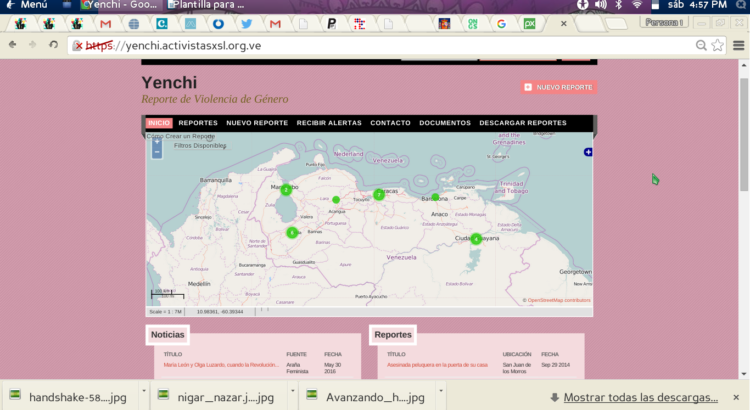
Task: Go to Descargar Reportes in navigation bar
Action: point(522,123)
